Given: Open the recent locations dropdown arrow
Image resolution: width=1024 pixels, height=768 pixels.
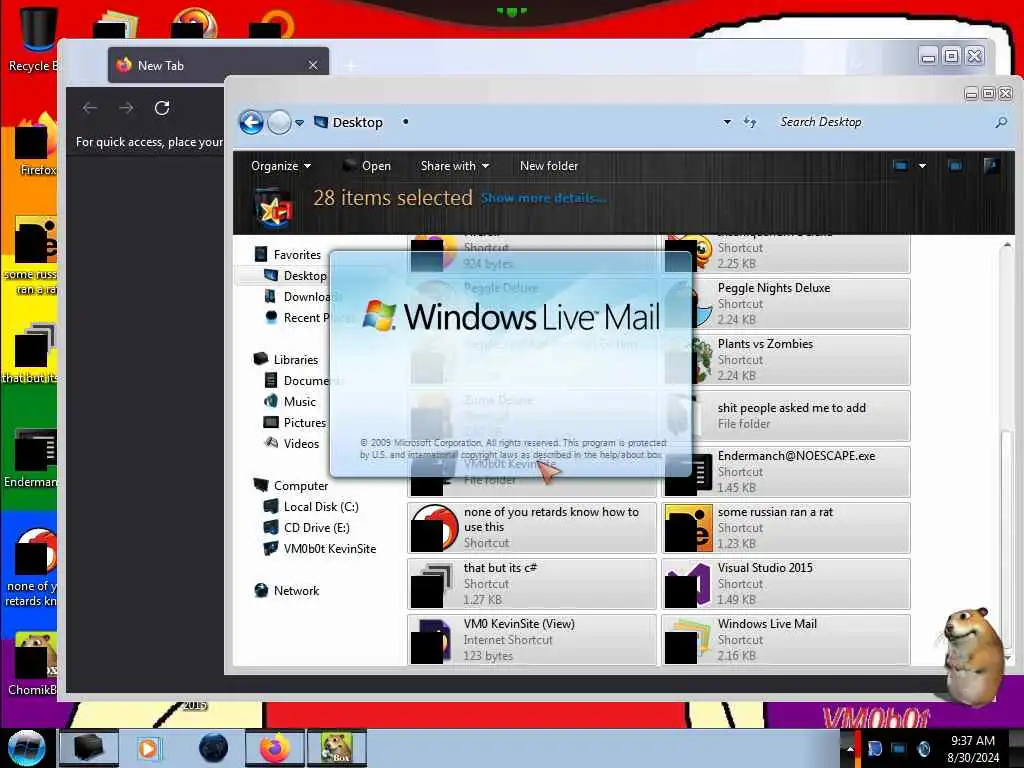Looking at the screenshot, I should pos(299,123).
